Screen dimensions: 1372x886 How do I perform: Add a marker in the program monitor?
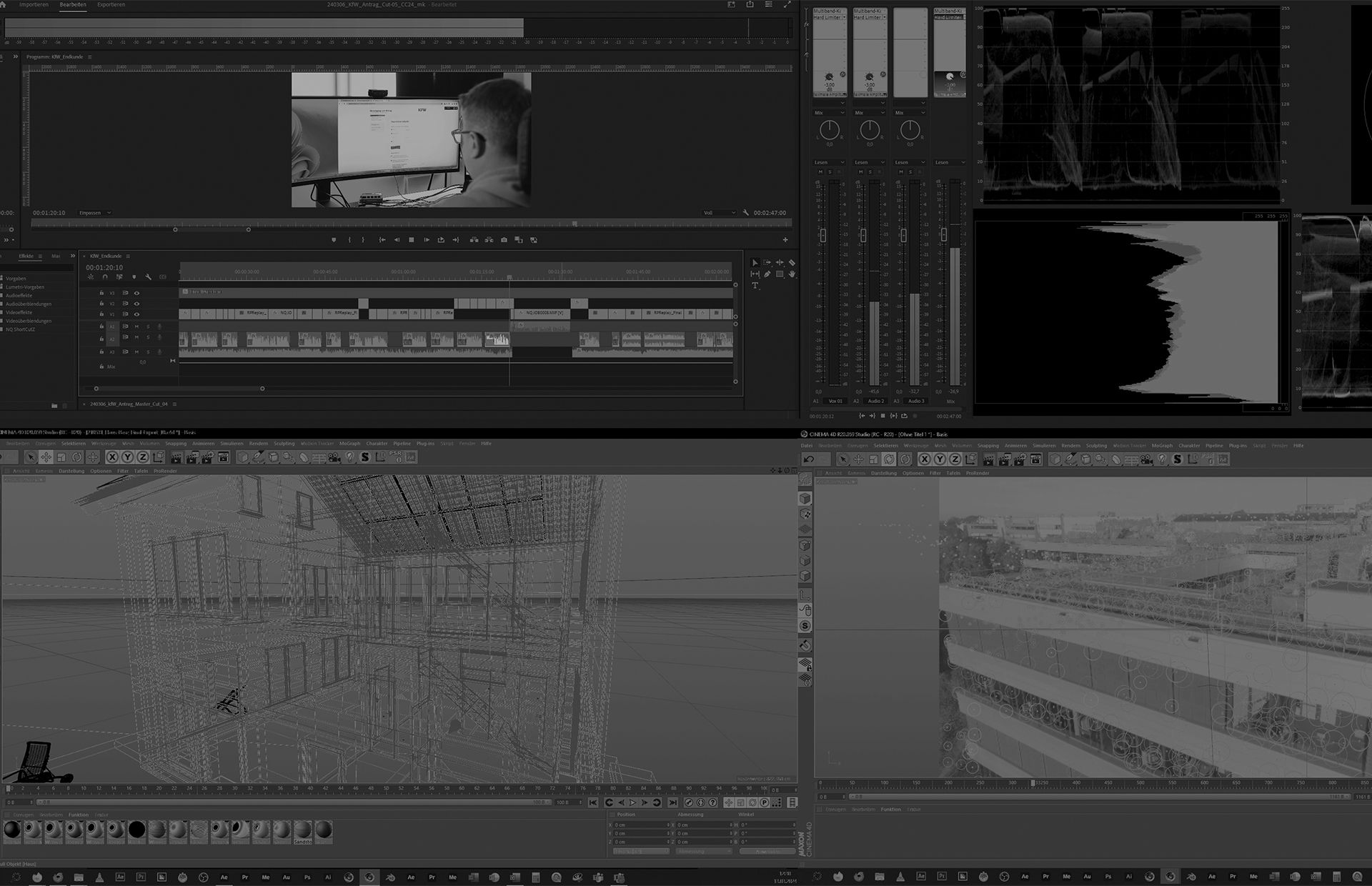coord(334,240)
